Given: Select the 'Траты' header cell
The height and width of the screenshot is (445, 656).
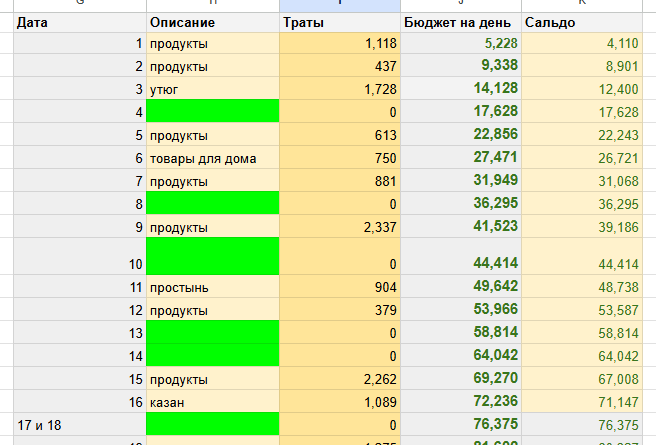Looking at the screenshot, I should click(x=340, y=23).
